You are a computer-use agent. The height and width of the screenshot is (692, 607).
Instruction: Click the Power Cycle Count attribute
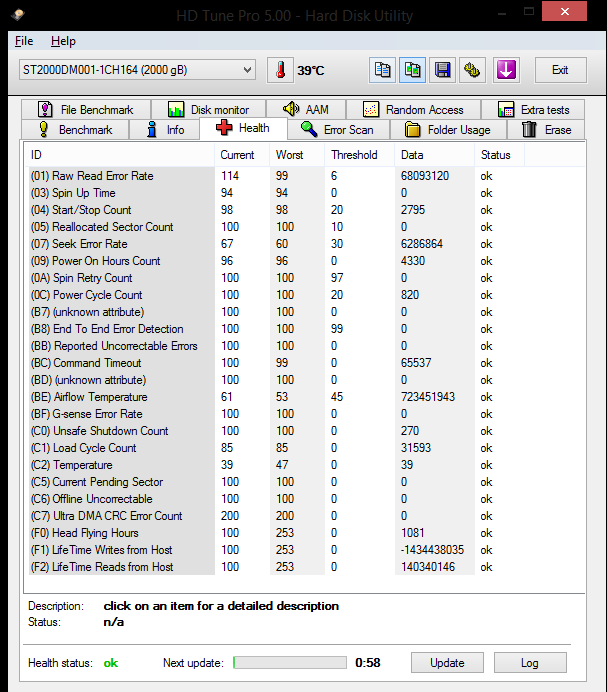pos(276,295)
